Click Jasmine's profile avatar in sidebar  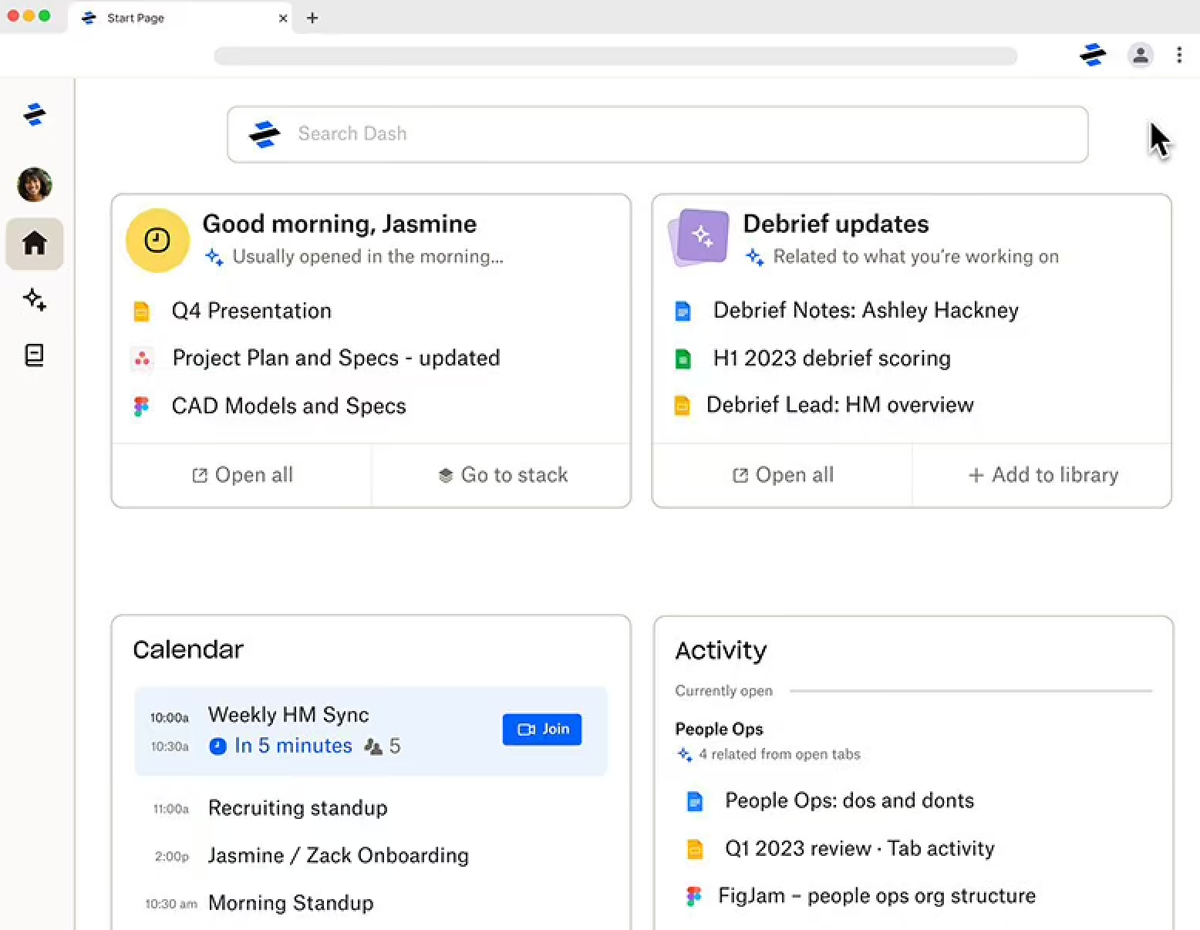tap(35, 185)
